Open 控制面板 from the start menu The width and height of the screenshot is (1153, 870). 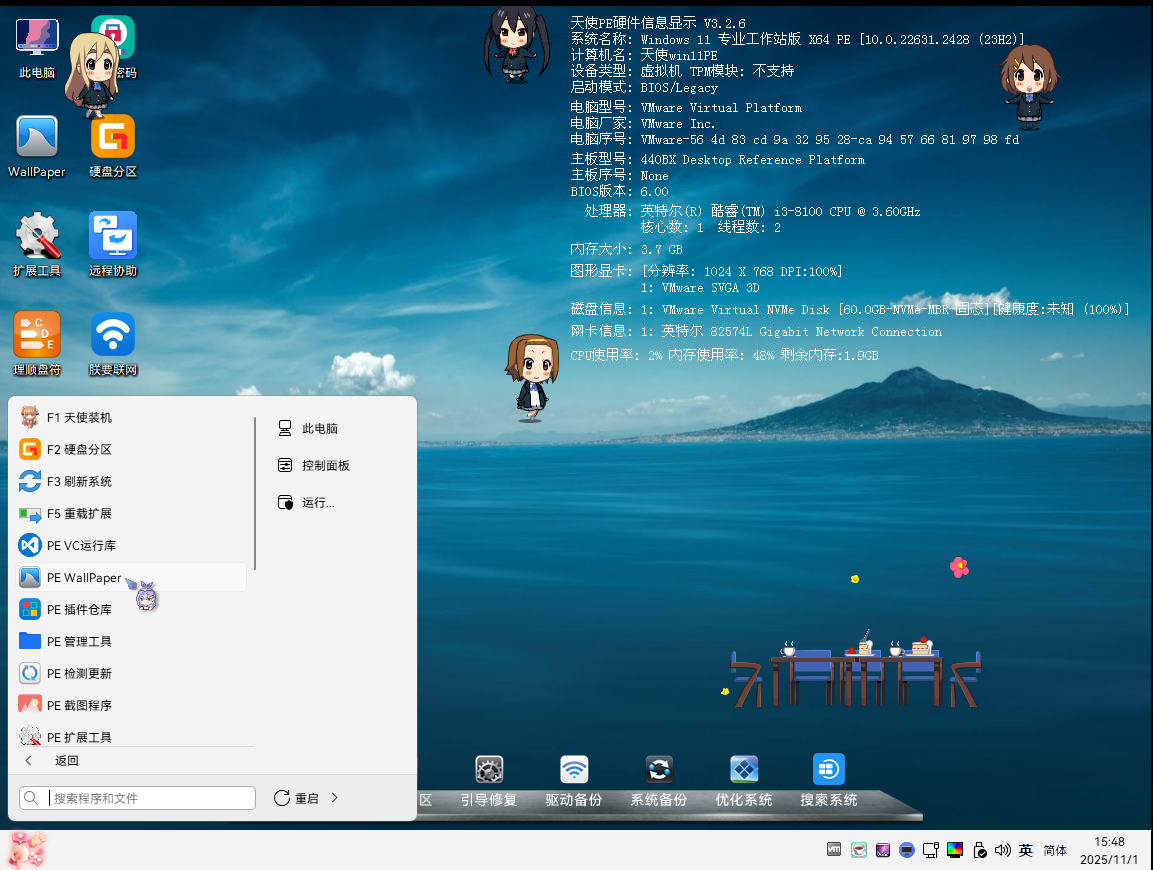[325, 465]
